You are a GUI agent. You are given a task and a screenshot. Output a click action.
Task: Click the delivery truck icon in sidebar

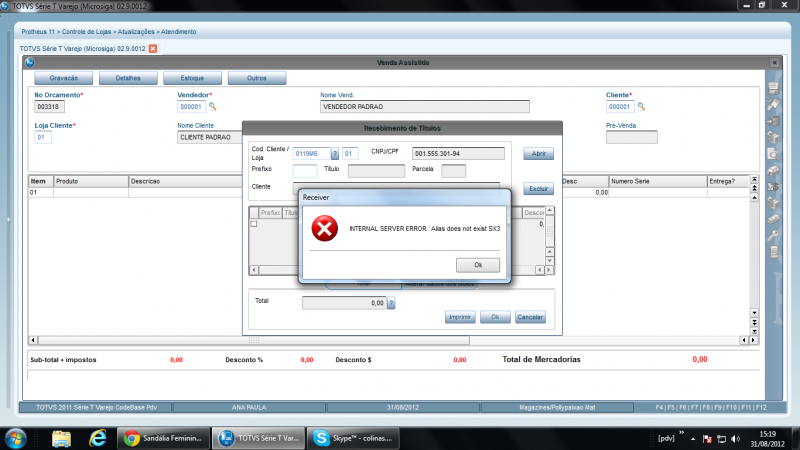(x=773, y=170)
